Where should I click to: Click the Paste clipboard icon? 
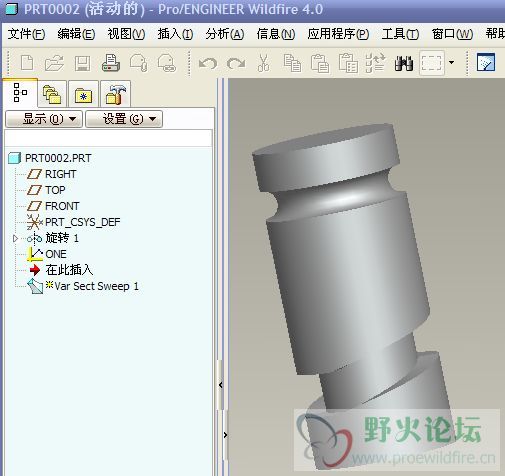point(320,63)
